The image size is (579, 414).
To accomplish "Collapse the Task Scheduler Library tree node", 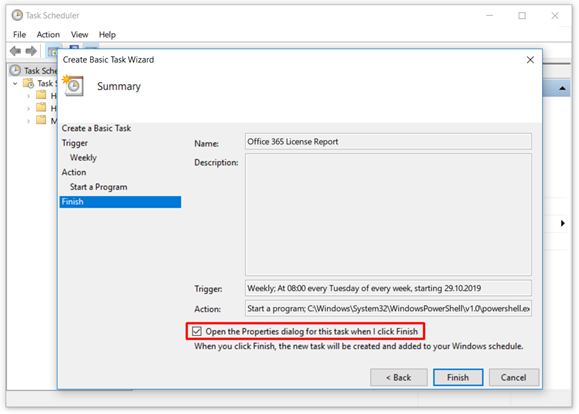I will point(15,83).
